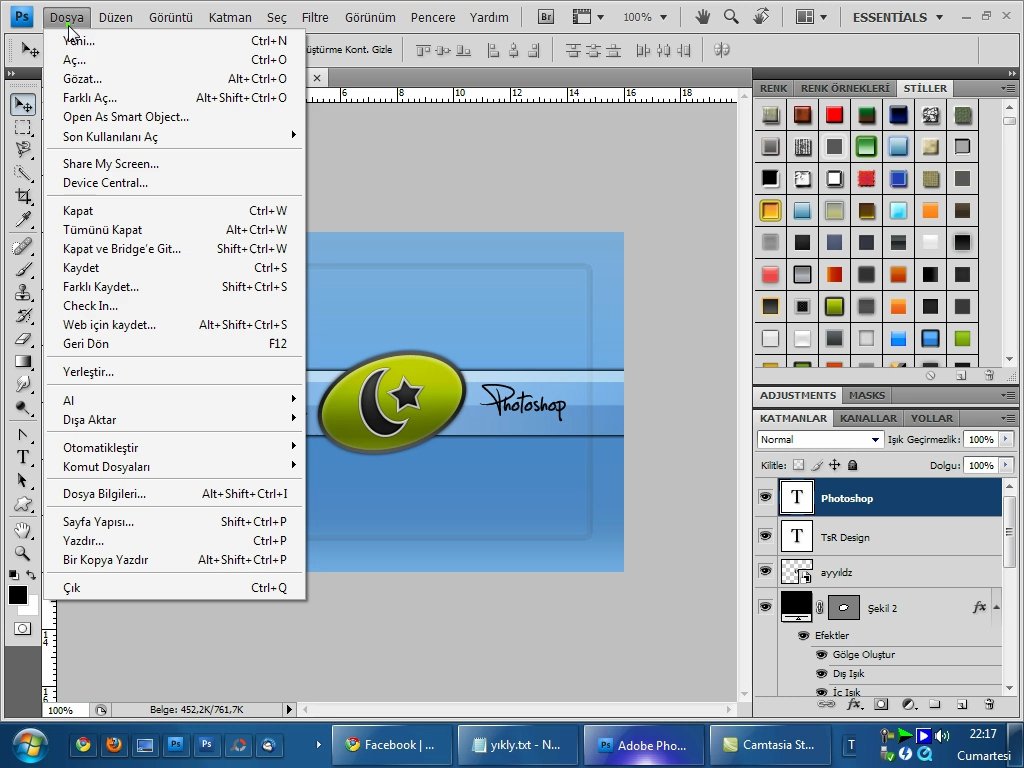
Task: Hide the Photoshop text layer
Action: [x=765, y=497]
